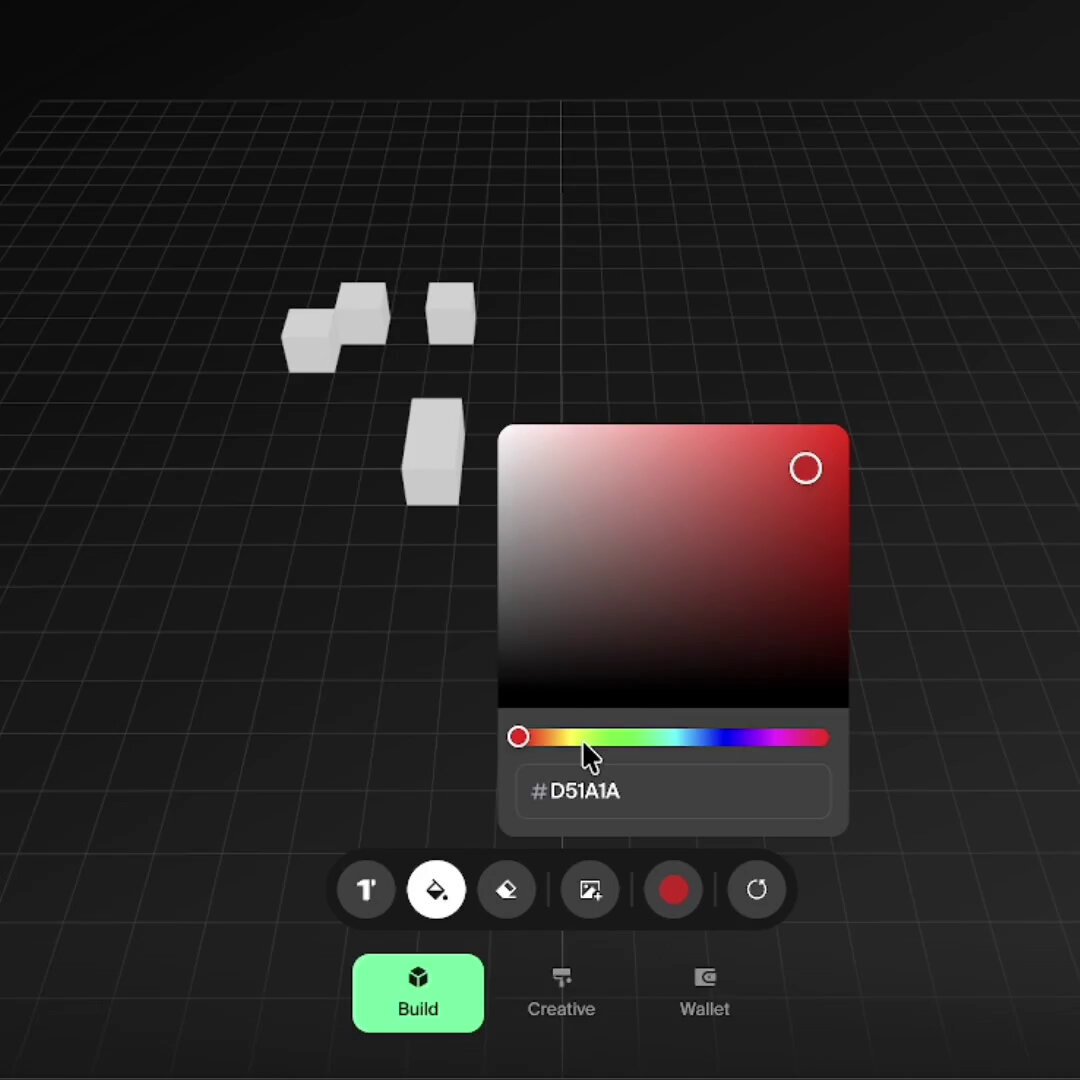Click the saturation picker circle handle
Viewport: 1080px width, 1080px height.
806,468
